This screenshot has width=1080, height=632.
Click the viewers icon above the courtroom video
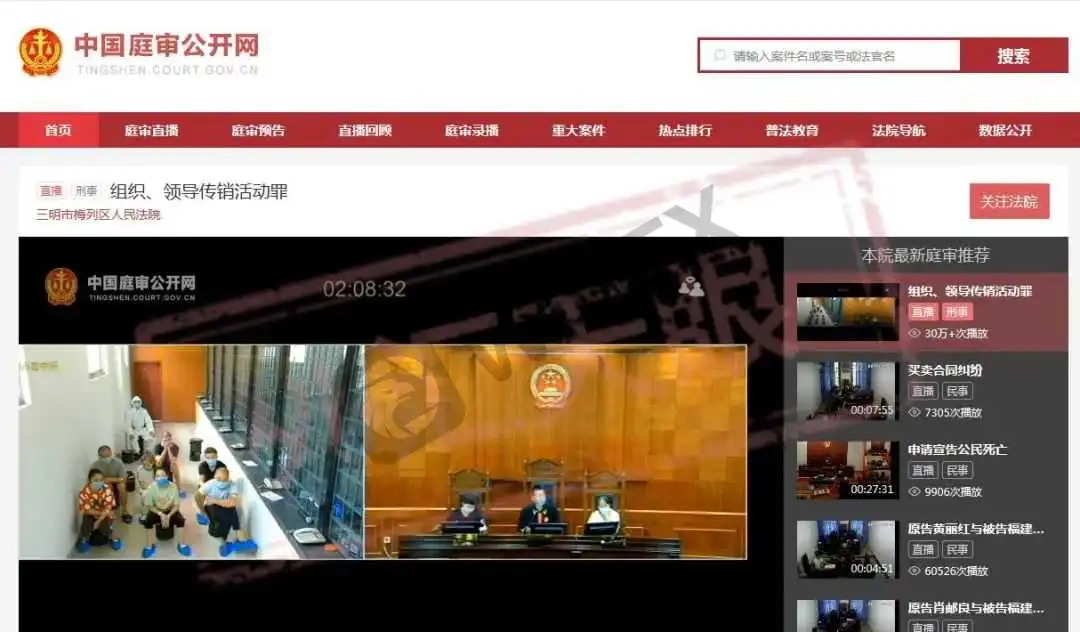click(691, 286)
